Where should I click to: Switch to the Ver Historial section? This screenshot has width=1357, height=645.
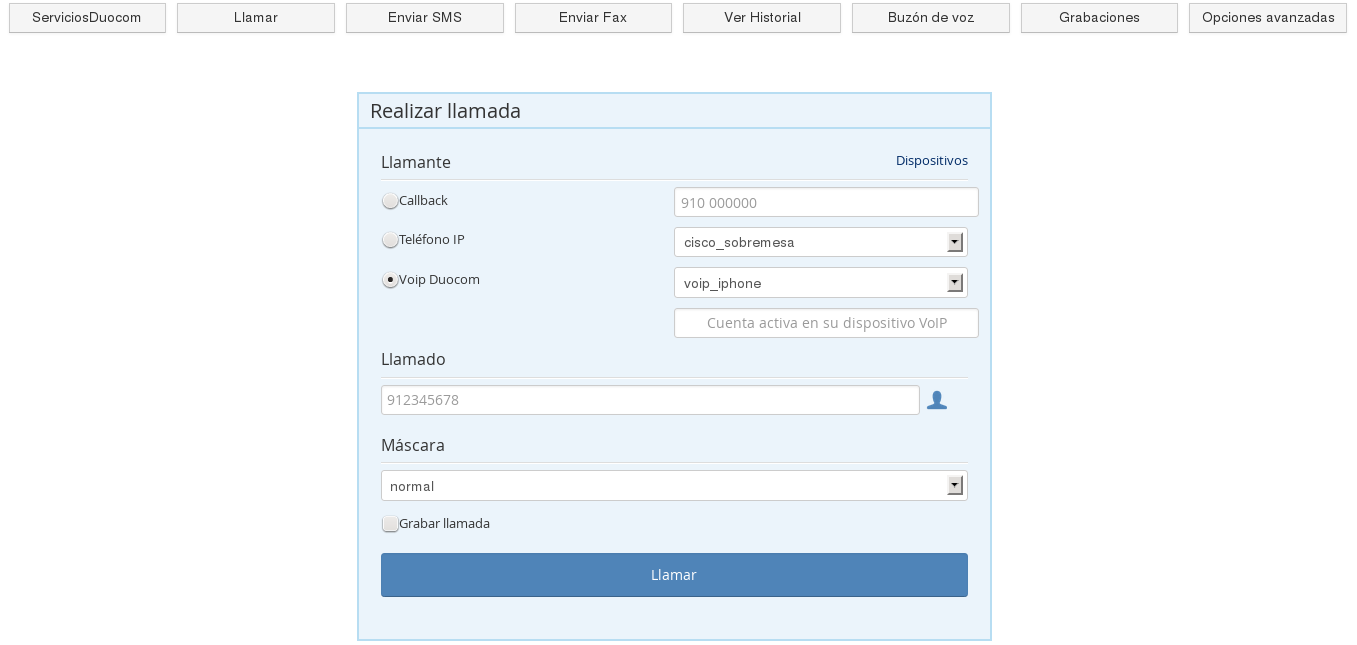click(x=761, y=17)
